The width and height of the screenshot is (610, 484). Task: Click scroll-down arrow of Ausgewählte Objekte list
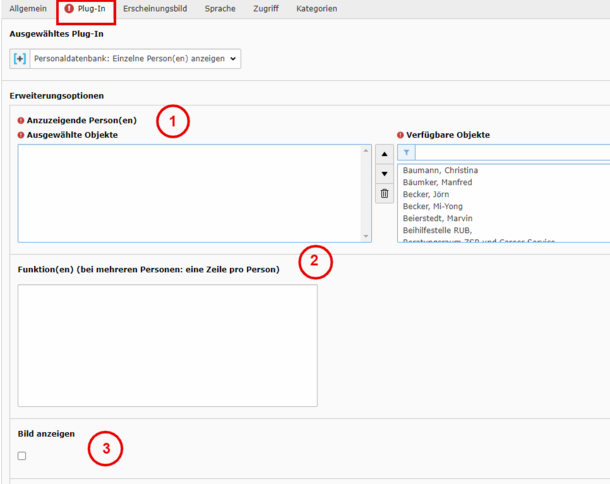[x=366, y=236]
